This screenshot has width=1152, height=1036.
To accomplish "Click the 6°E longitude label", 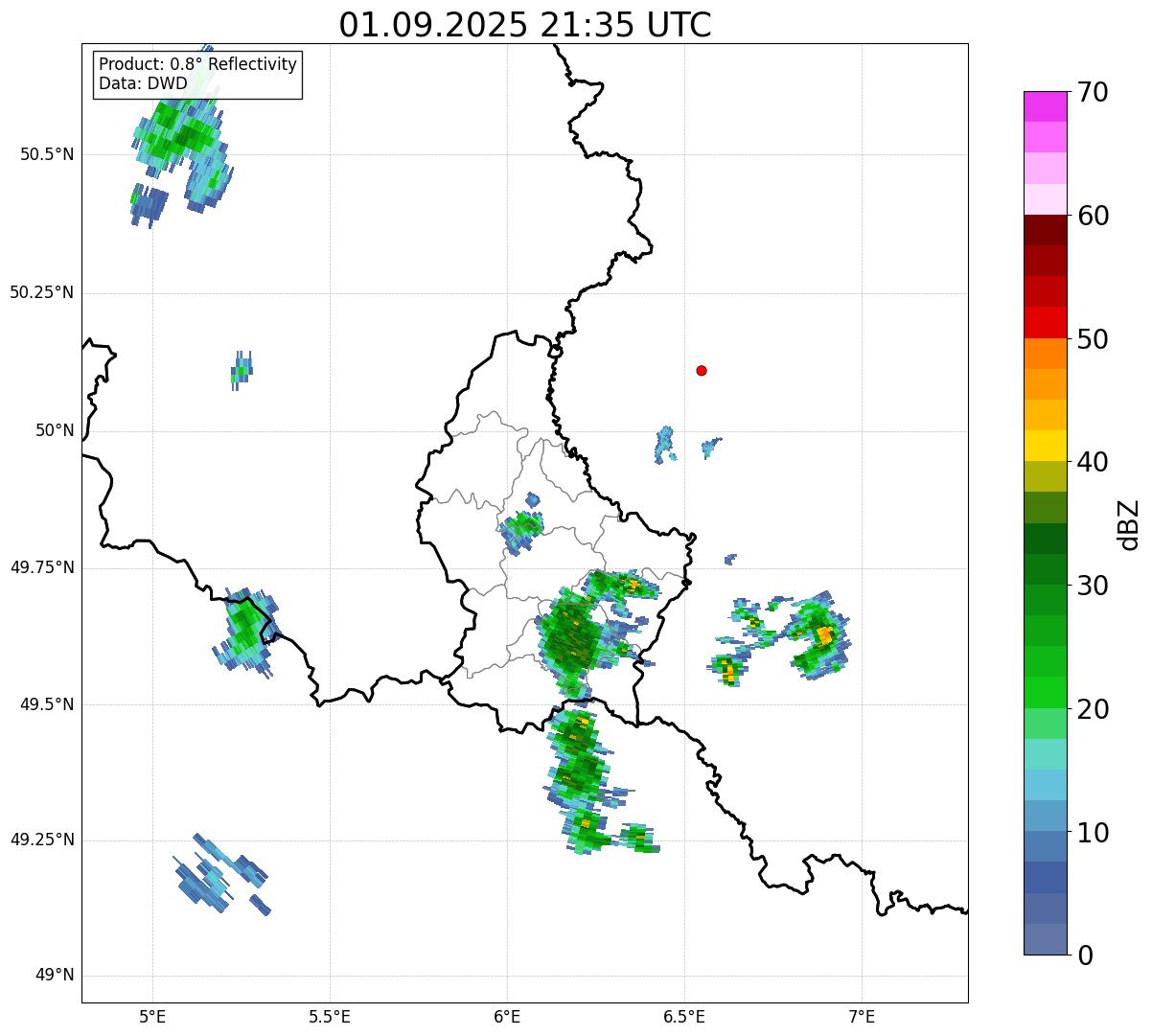I will click(507, 1016).
